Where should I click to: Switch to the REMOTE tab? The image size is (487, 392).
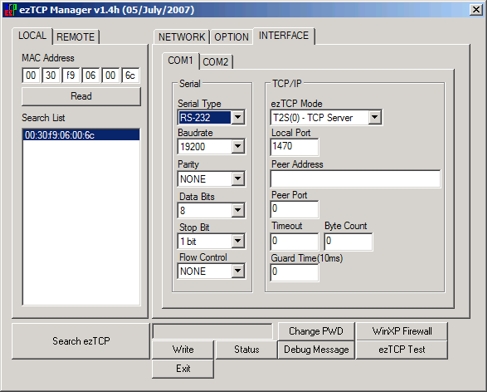pyautogui.click(x=75, y=37)
